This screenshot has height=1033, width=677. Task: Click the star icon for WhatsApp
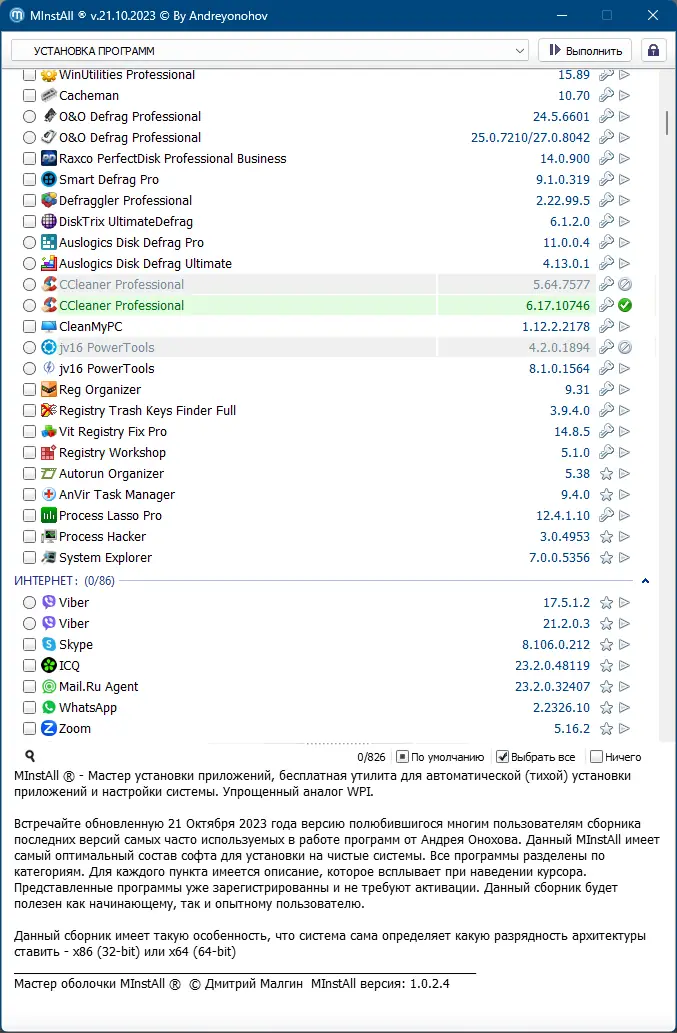607,708
